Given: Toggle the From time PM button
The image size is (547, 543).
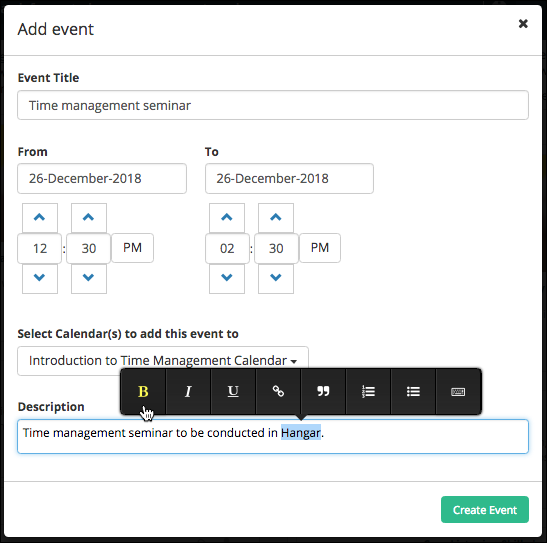Looking at the screenshot, I should click(132, 248).
